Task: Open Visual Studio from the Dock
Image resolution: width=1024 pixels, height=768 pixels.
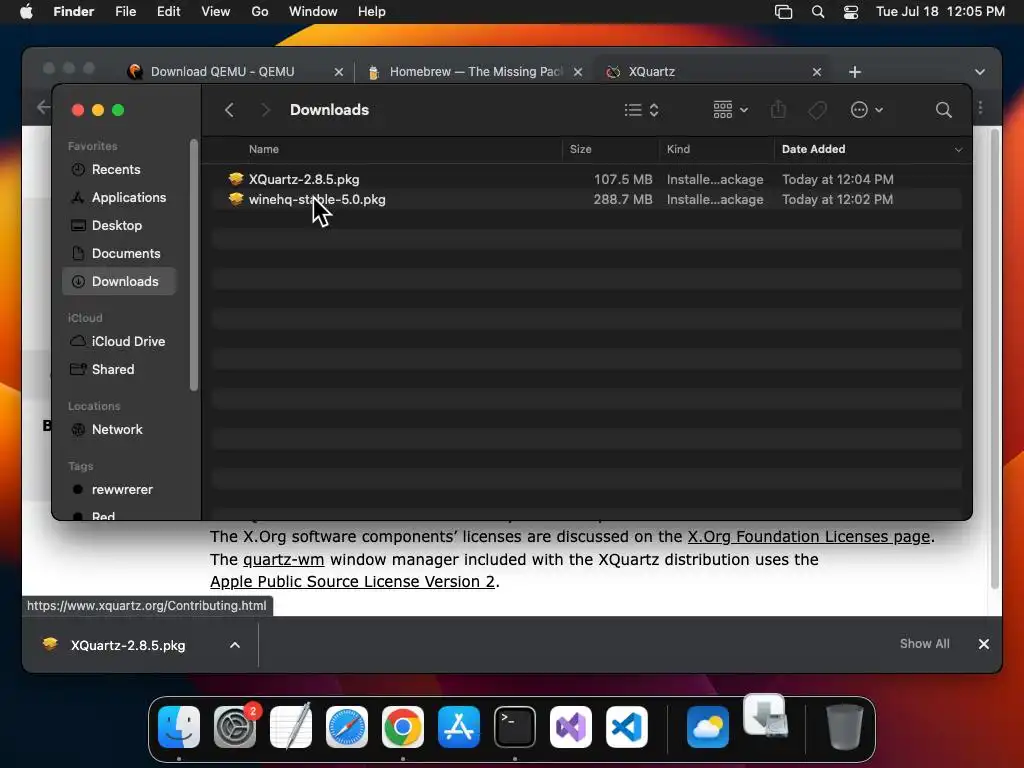Action: pyautogui.click(x=571, y=727)
